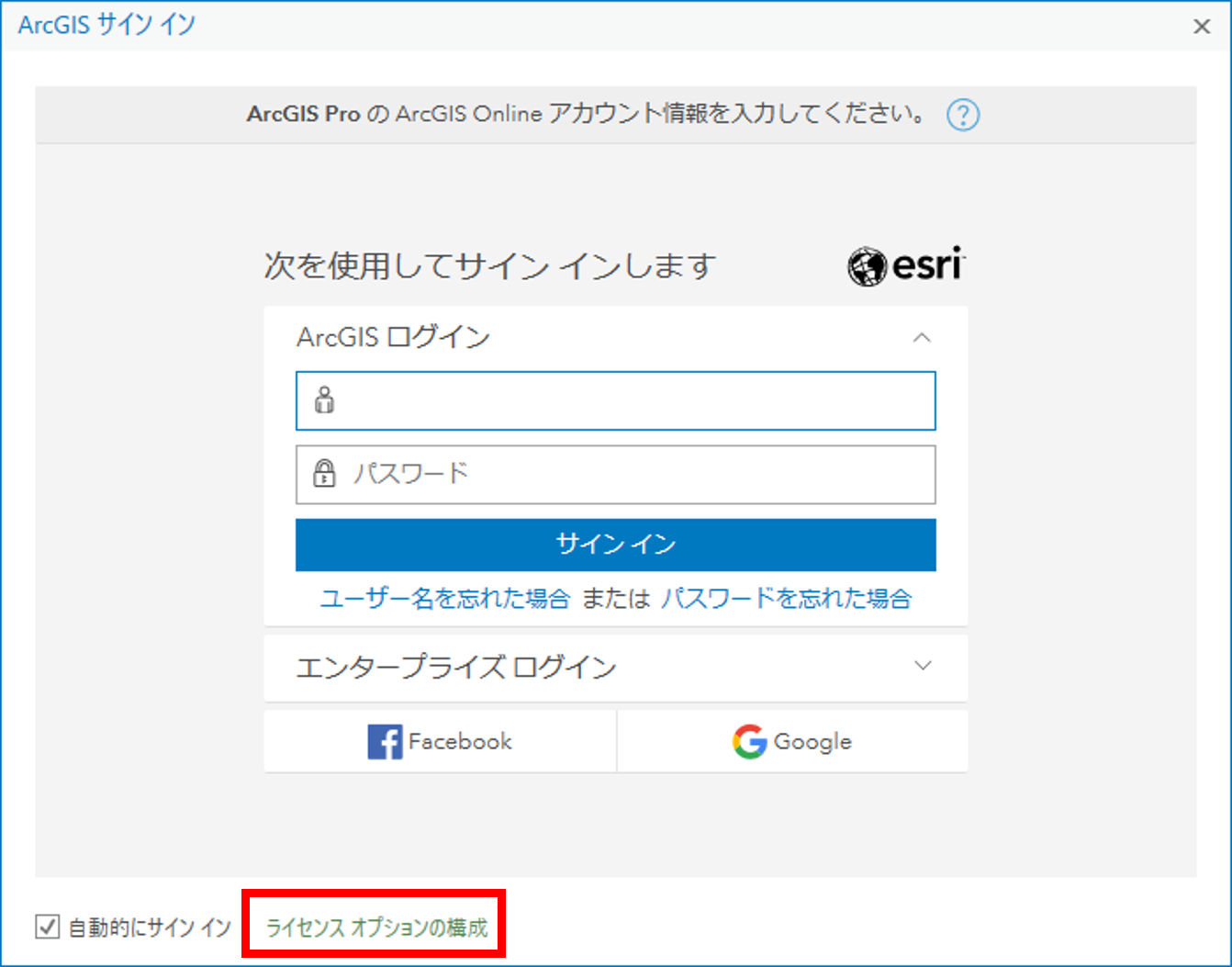Click the username field beside the person icon
Viewport: 1232px width, 967px height.
click(x=615, y=400)
